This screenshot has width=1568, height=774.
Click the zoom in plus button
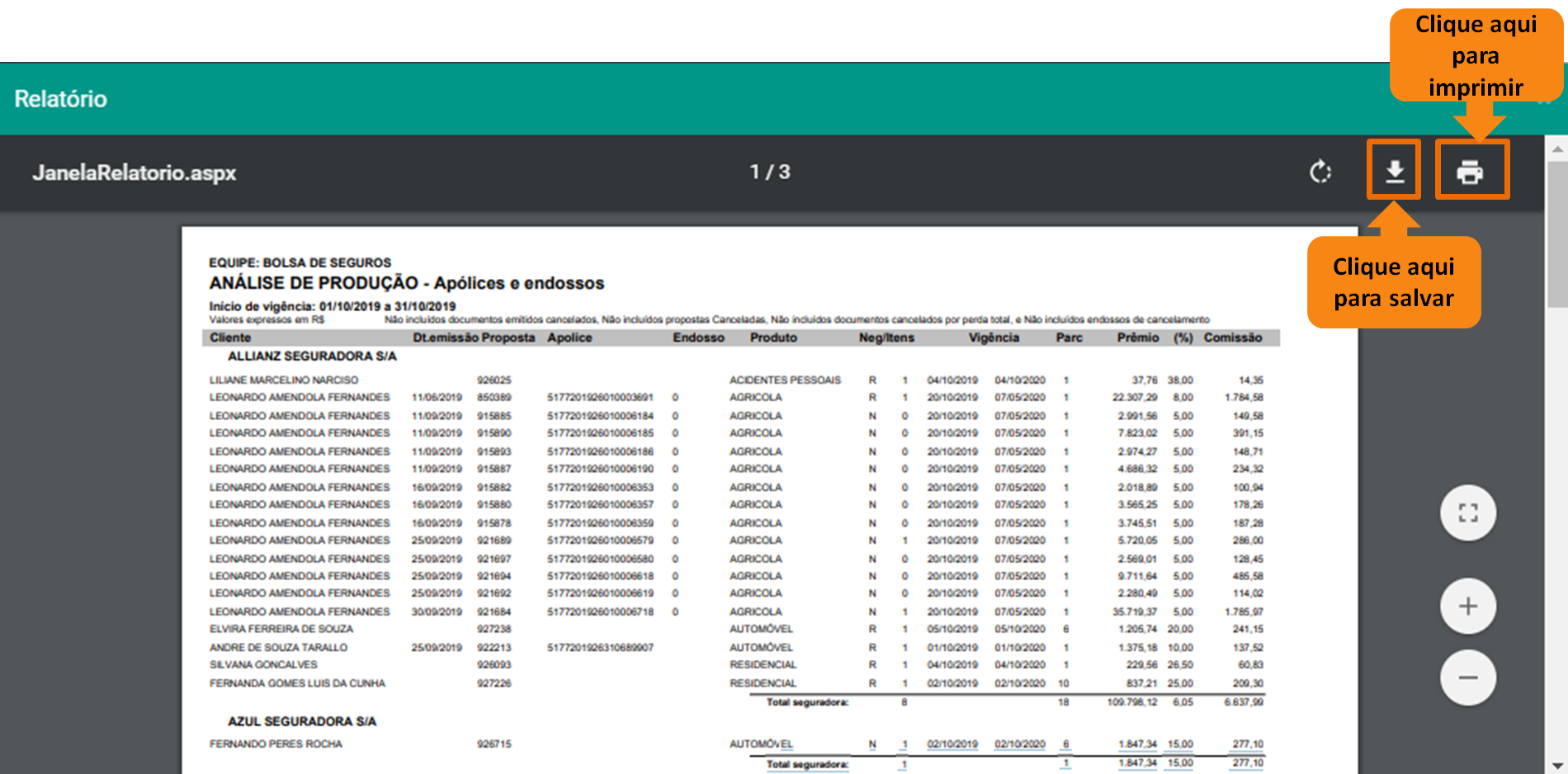pos(1468,606)
